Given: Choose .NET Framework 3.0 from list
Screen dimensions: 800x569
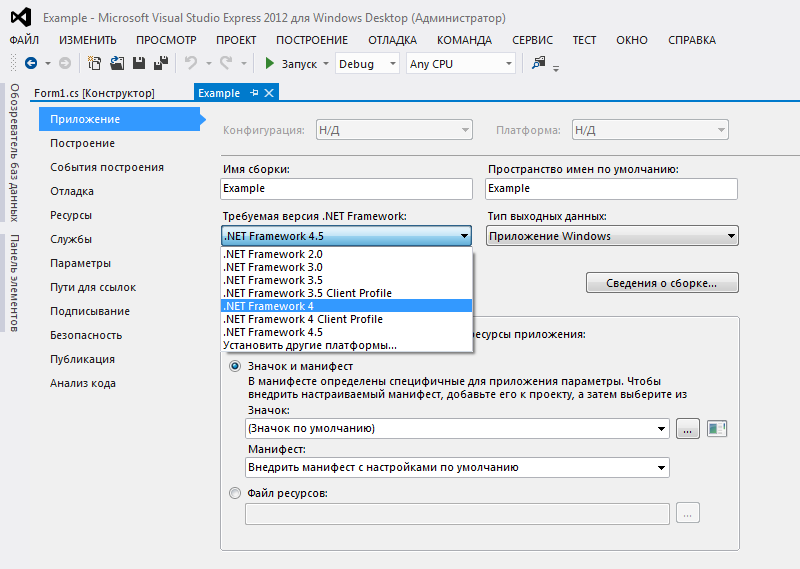Looking at the screenshot, I should click(x=346, y=267).
